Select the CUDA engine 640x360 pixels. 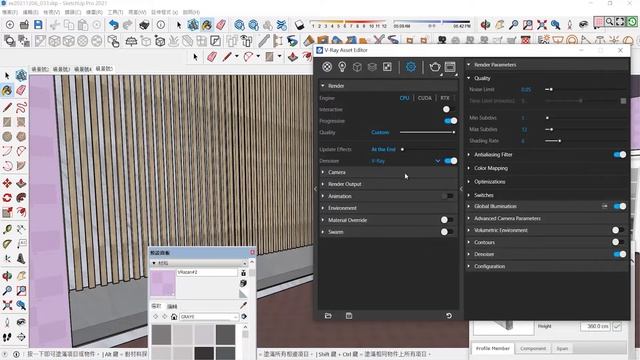[x=424, y=98]
